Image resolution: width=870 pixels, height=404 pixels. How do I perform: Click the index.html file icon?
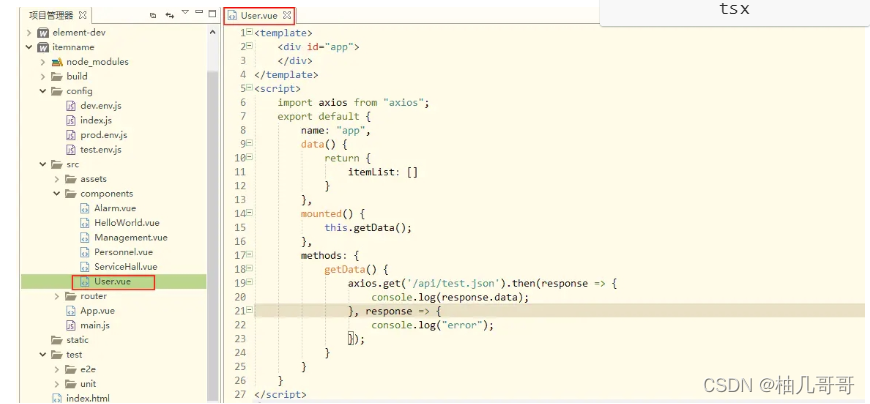(x=57, y=398)
